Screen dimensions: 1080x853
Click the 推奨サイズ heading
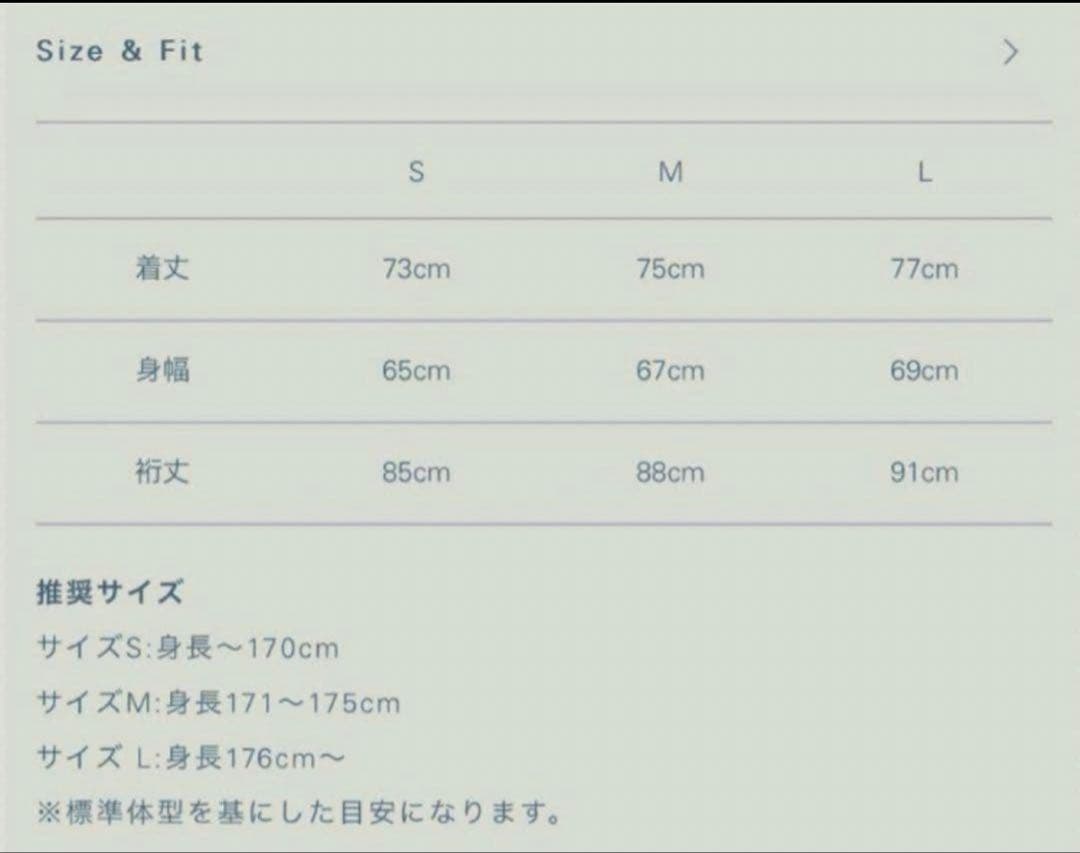click(x=110, y=592)
